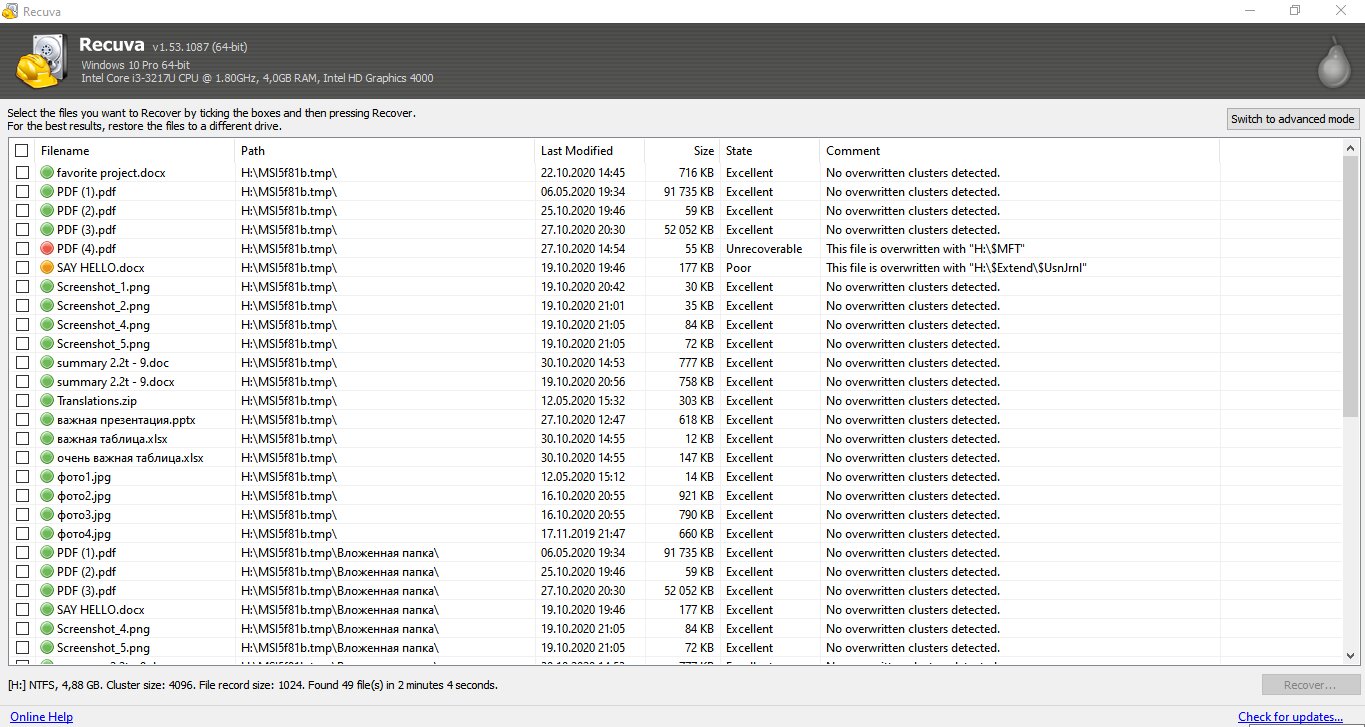Select the file name важная таблица.xlsx
Screen dimensions: 1365x727
[112, 439]
